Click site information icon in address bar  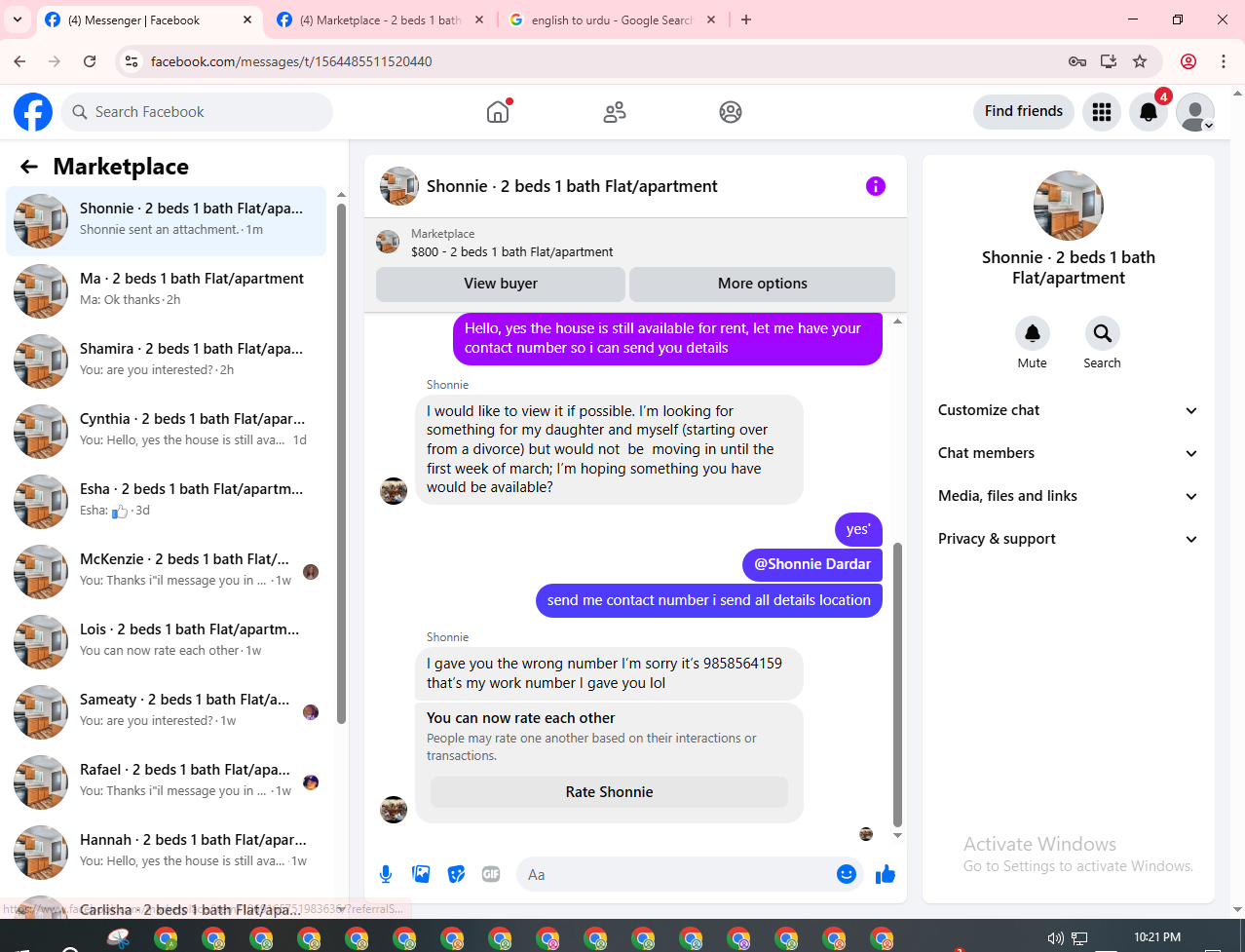(x=132, y=61)
